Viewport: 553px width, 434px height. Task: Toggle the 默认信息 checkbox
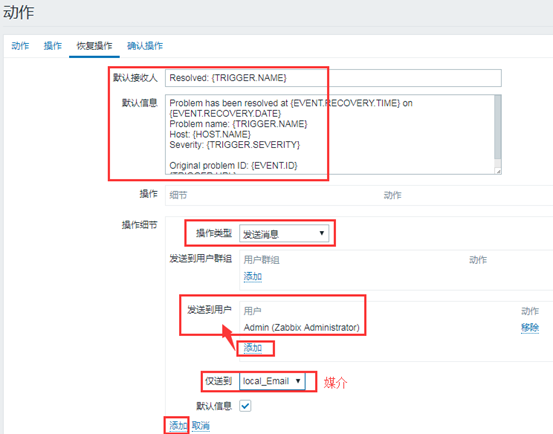(x=245, y=406)
